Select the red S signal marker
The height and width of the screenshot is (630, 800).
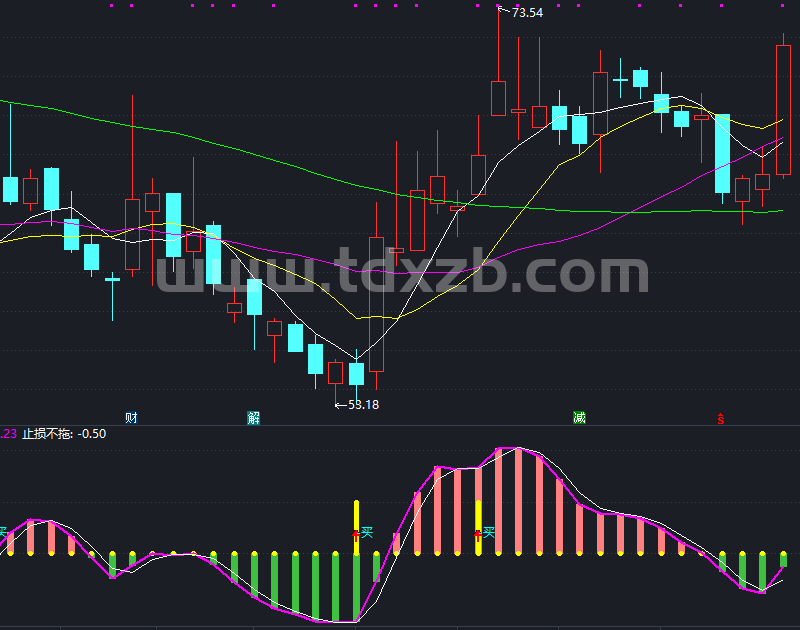pyautogui.click(x=720, y=419)
